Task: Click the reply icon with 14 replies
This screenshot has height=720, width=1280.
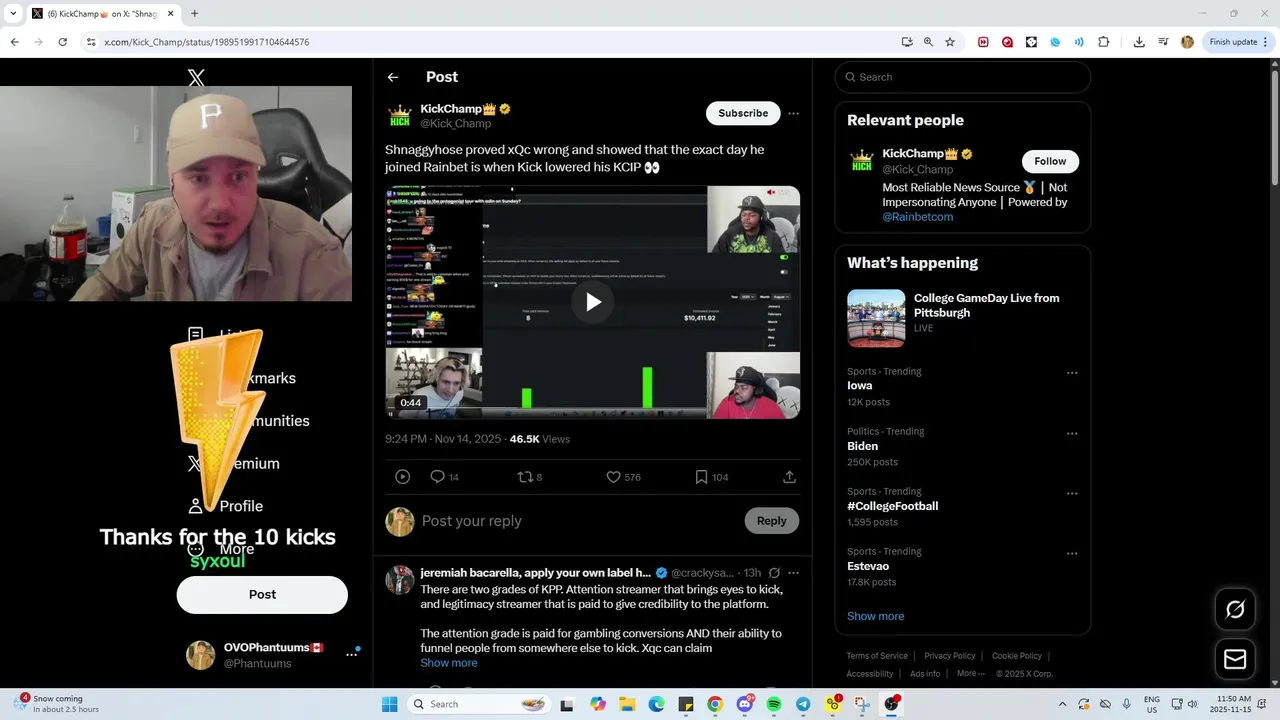Action: (437, 477)
